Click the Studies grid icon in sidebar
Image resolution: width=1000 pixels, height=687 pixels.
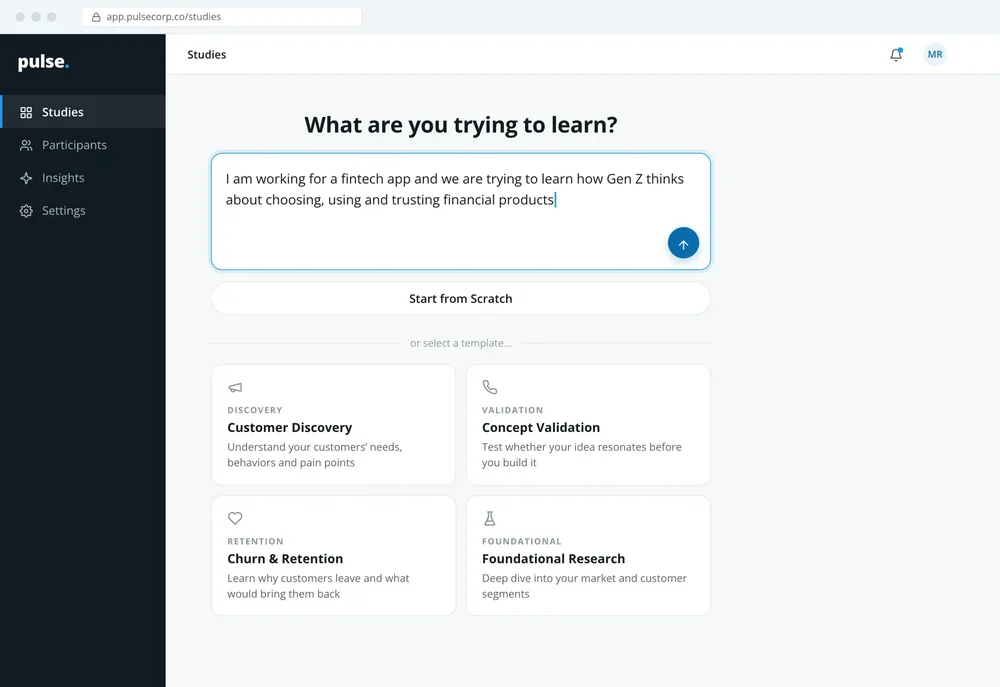26,112
